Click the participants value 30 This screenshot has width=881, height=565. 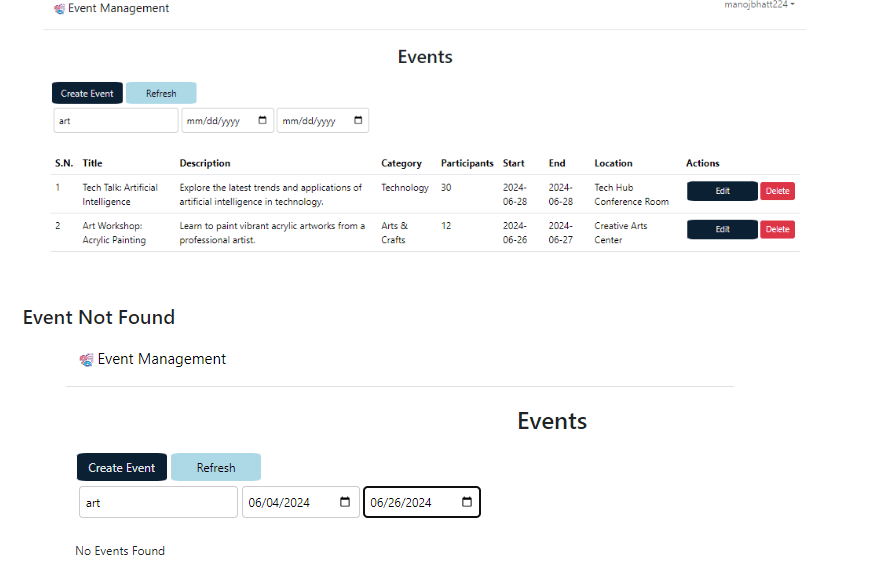(446, 188)
